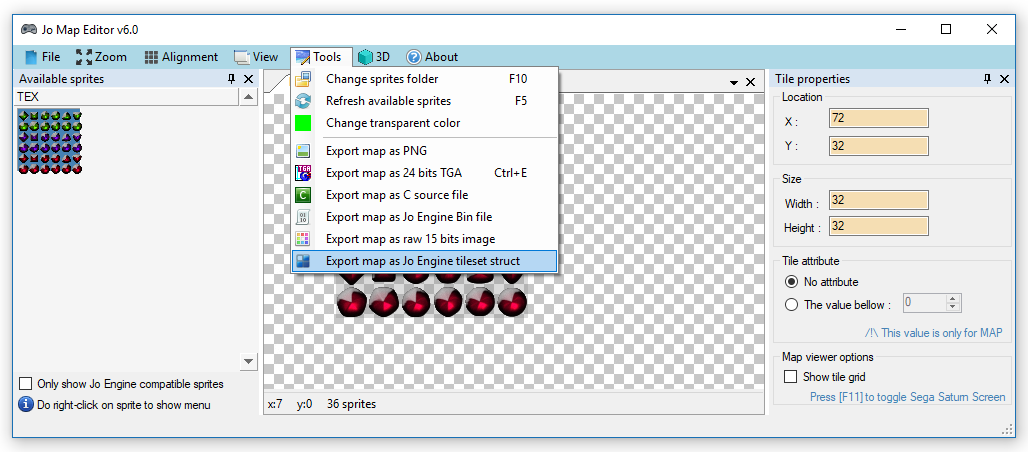The width and height of the screenshot is (1028, 452).
Task: Click the red sprite map in canvas
Action: tap(431, 297)
